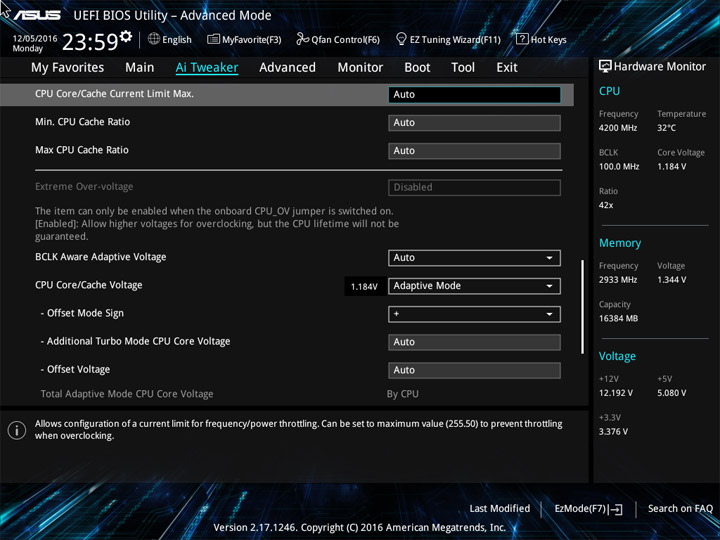This screenshot has width=720, height=540.
Task: Click the 2933 MHz memory frequency
Action: (x=618, y=280)
